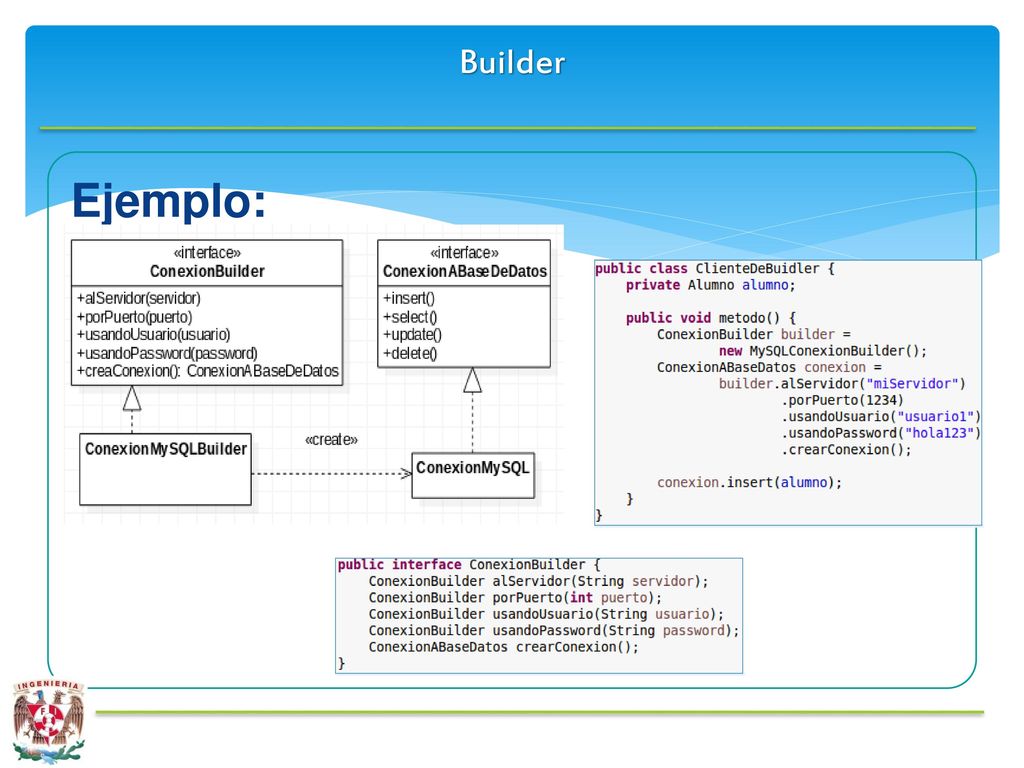Click the +select() method
The height and width of the screenshot is (768, 1024).
click(410, 317)
